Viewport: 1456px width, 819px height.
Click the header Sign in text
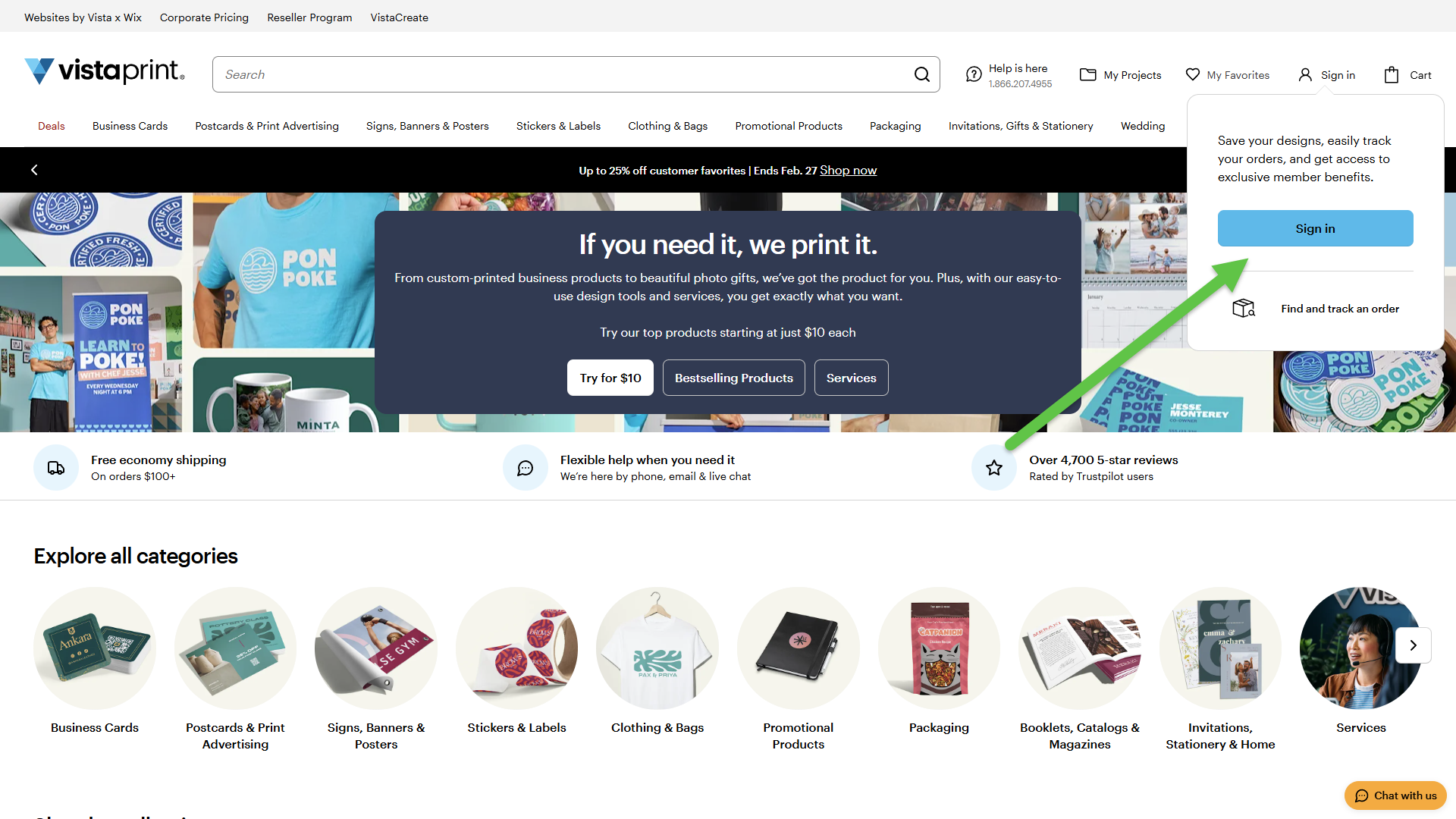click(x=1338, y=75)
